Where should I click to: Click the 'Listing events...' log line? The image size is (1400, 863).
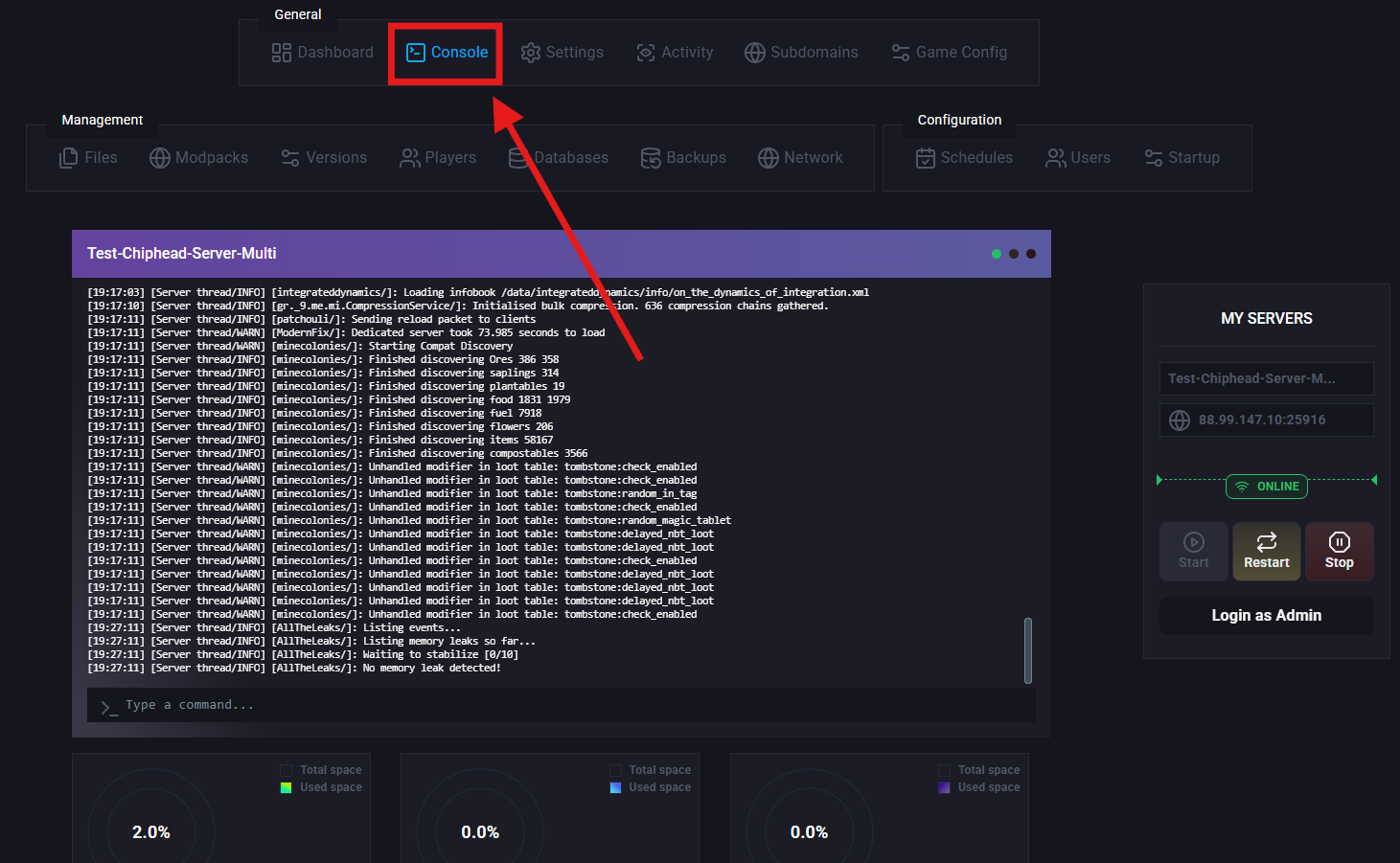pyautogui.click(x=274, y=627)
